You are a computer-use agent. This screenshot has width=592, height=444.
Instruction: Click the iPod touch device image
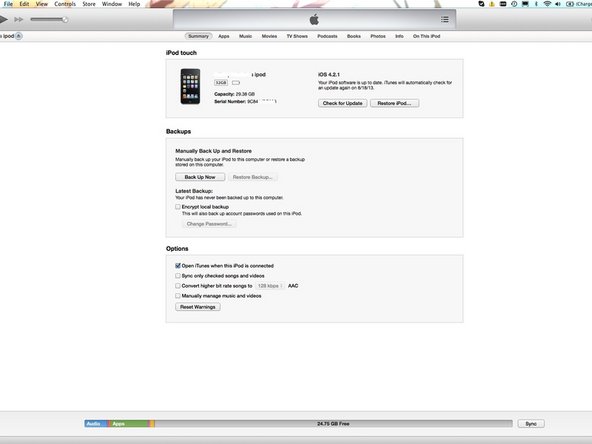[190, 86]
